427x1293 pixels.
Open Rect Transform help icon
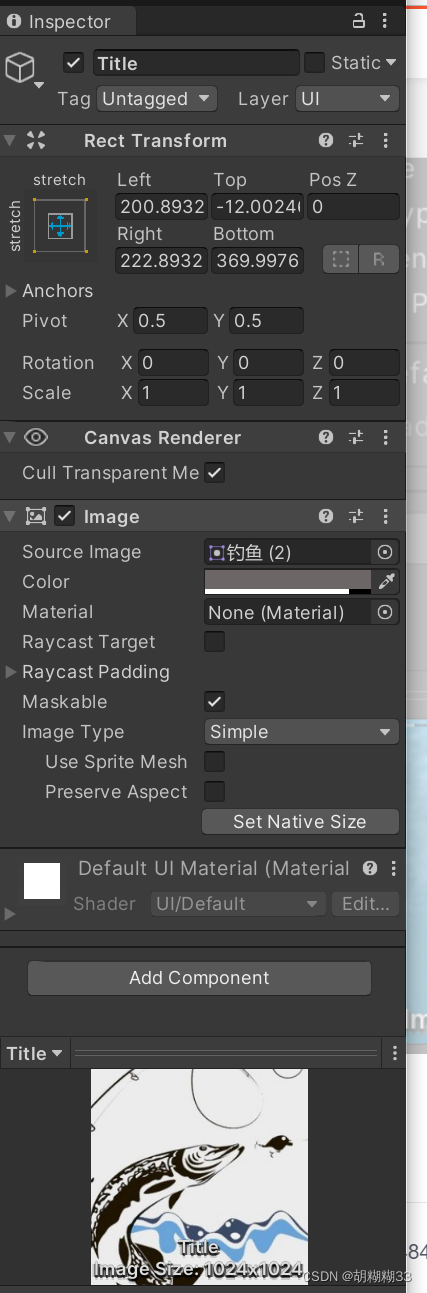(x=326, y=141)
